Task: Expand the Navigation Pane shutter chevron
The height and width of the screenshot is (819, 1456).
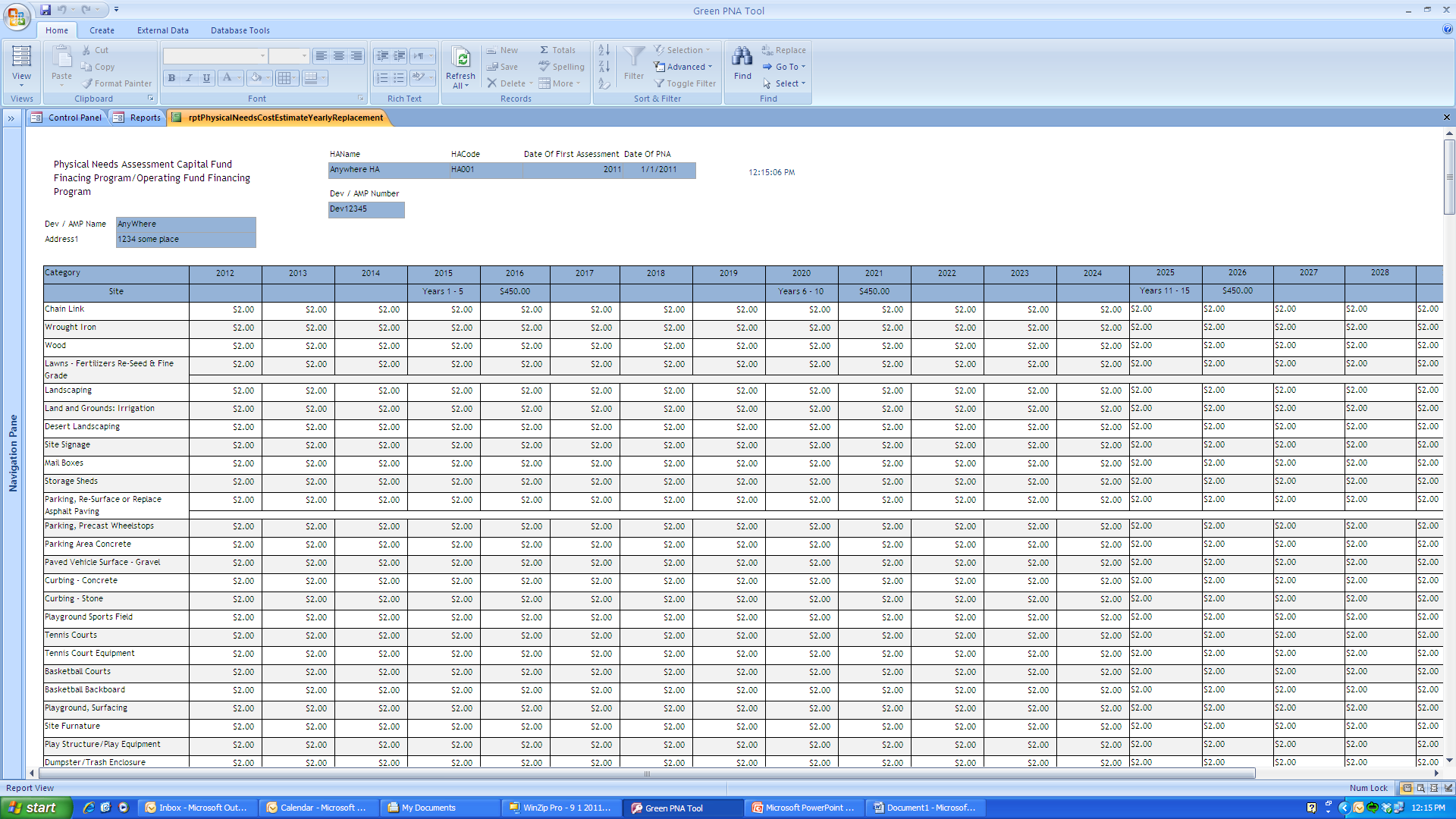Action: pos(11,118)
